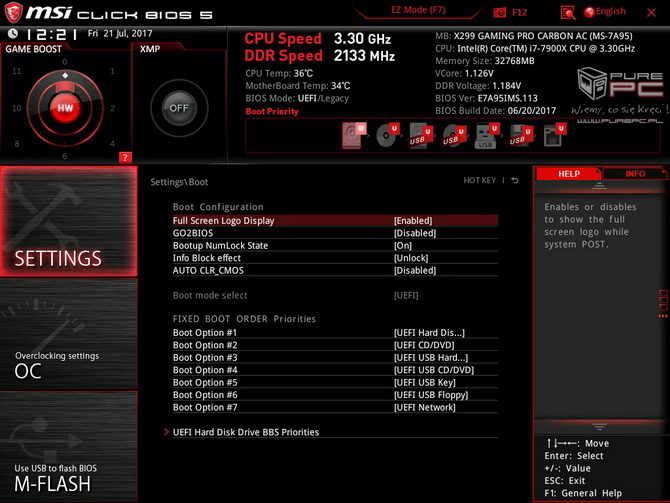Select USB CD/DVD icon in Boot Priority
Viewport: 670px width, 503px height.
click(454, 135)
